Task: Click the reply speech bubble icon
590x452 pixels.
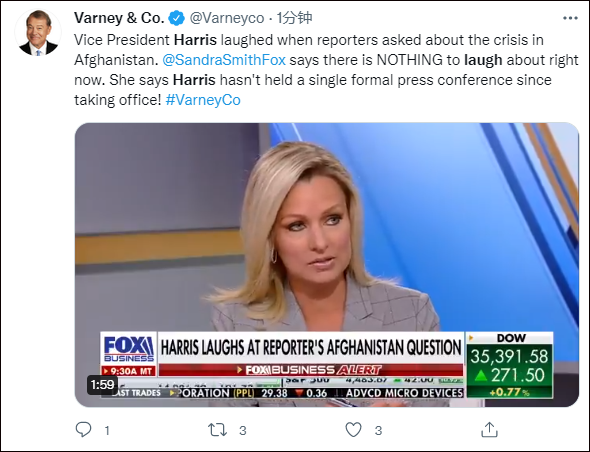Action: point(83,429)
